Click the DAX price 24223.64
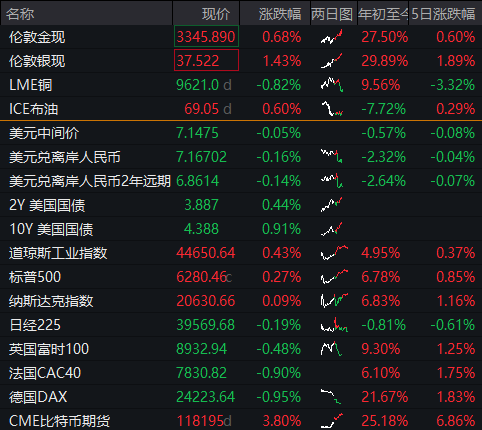The height and width of the screenshot is (430, 482). [x=206, y=397]
